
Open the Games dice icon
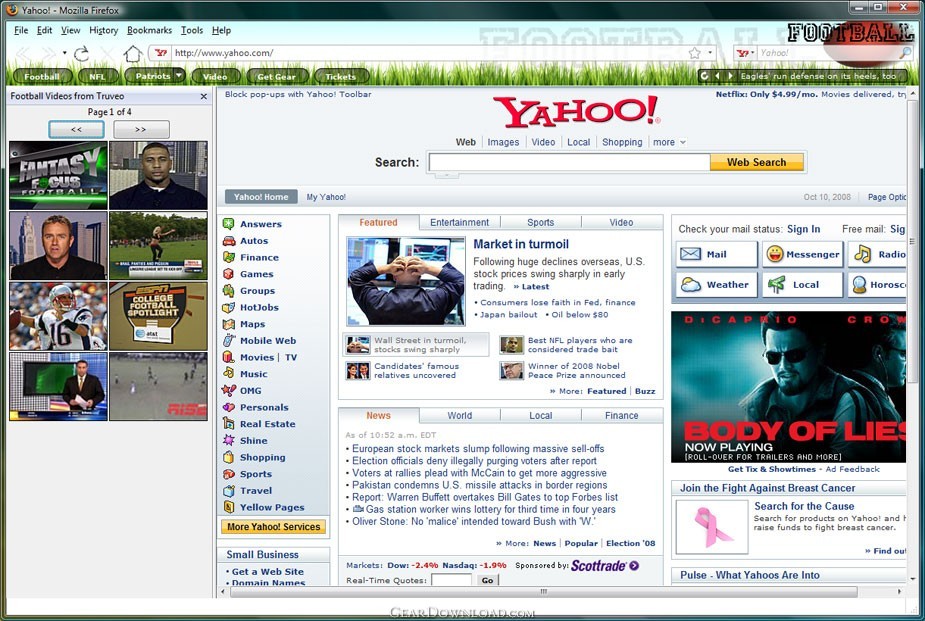(229, 274)
